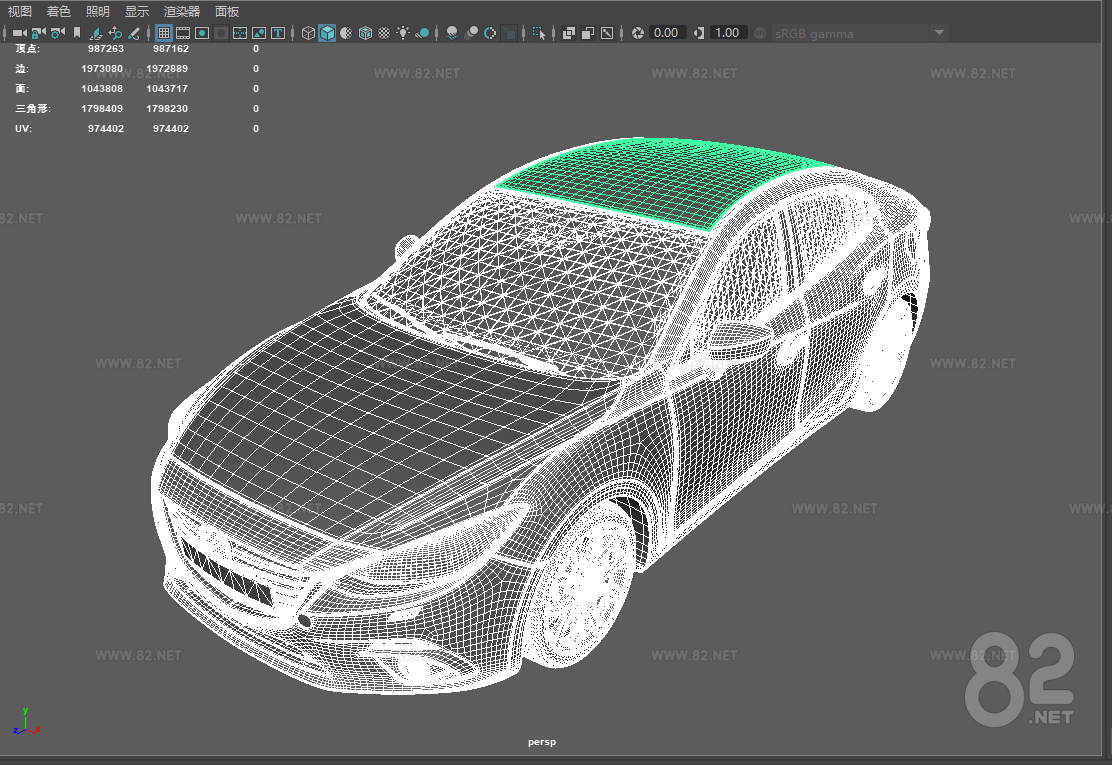1112x765 pixels.
Task: Open the 面板 (Panels) menu
Action: point(227,11)
